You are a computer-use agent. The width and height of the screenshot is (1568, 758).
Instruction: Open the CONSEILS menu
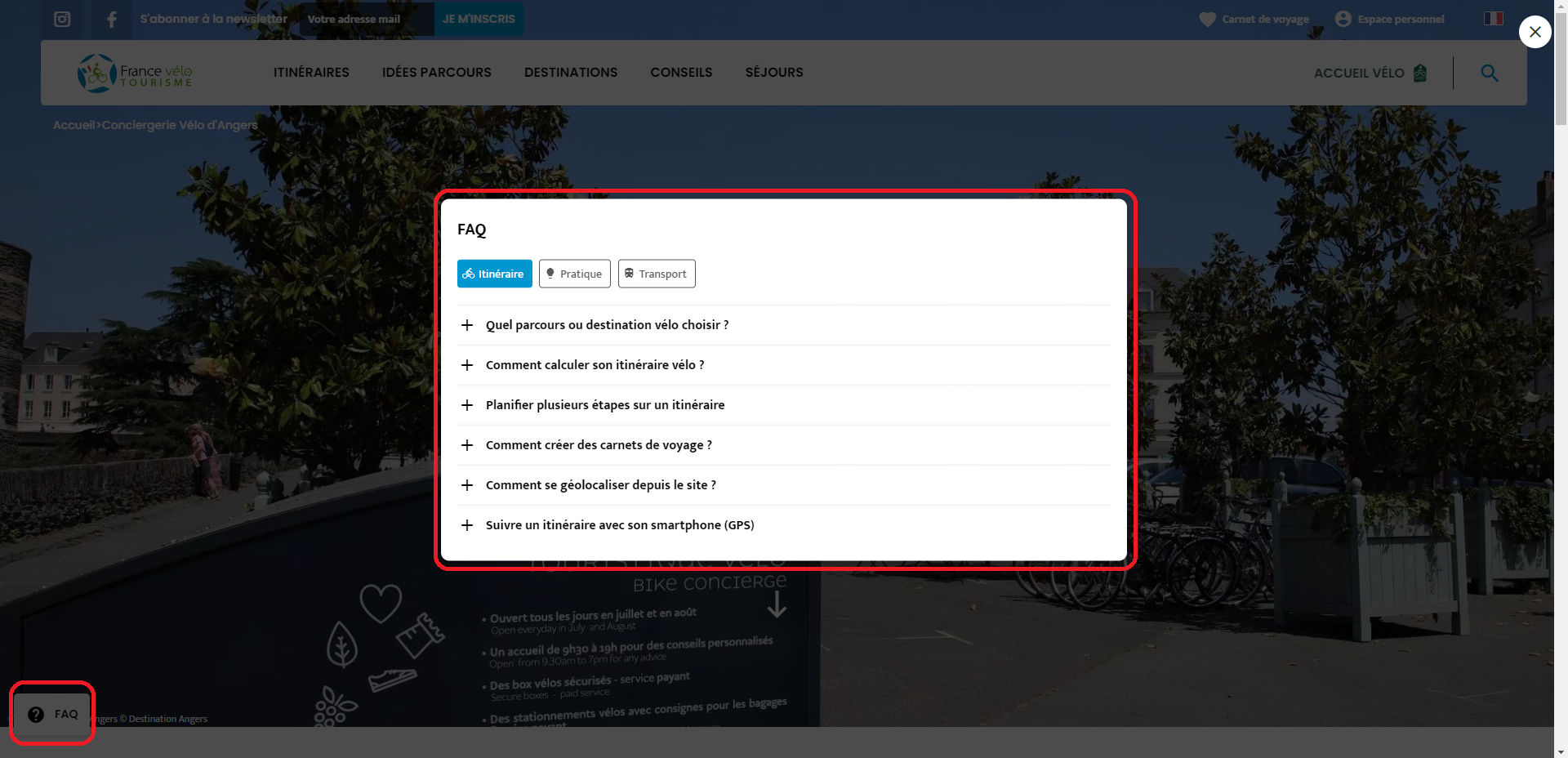[681, 73]
